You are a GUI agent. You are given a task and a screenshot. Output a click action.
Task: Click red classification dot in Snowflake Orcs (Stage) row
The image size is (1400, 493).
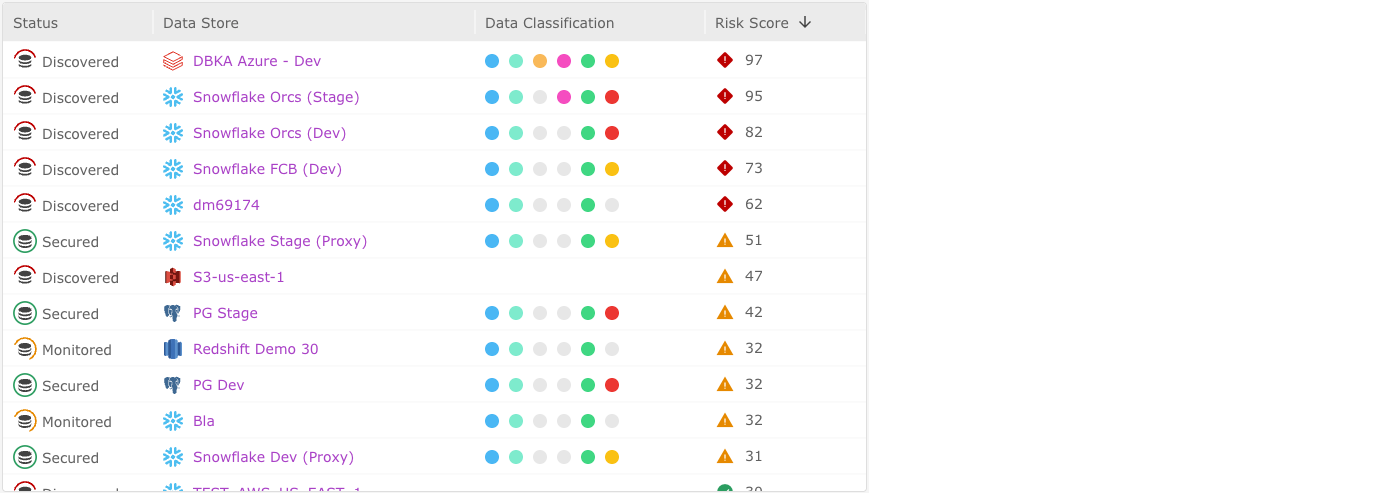(612, 97)
